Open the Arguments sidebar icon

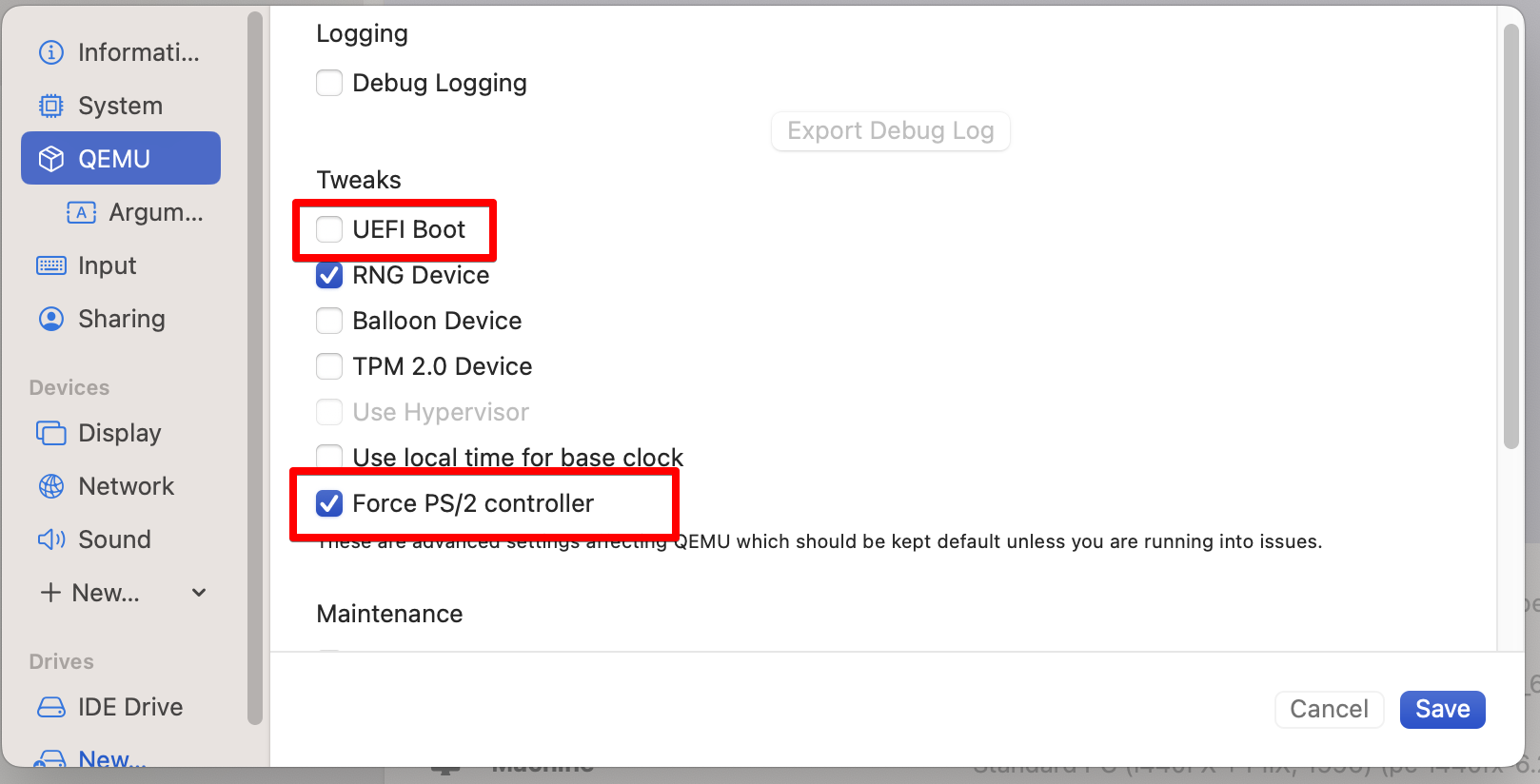point(82,212)
